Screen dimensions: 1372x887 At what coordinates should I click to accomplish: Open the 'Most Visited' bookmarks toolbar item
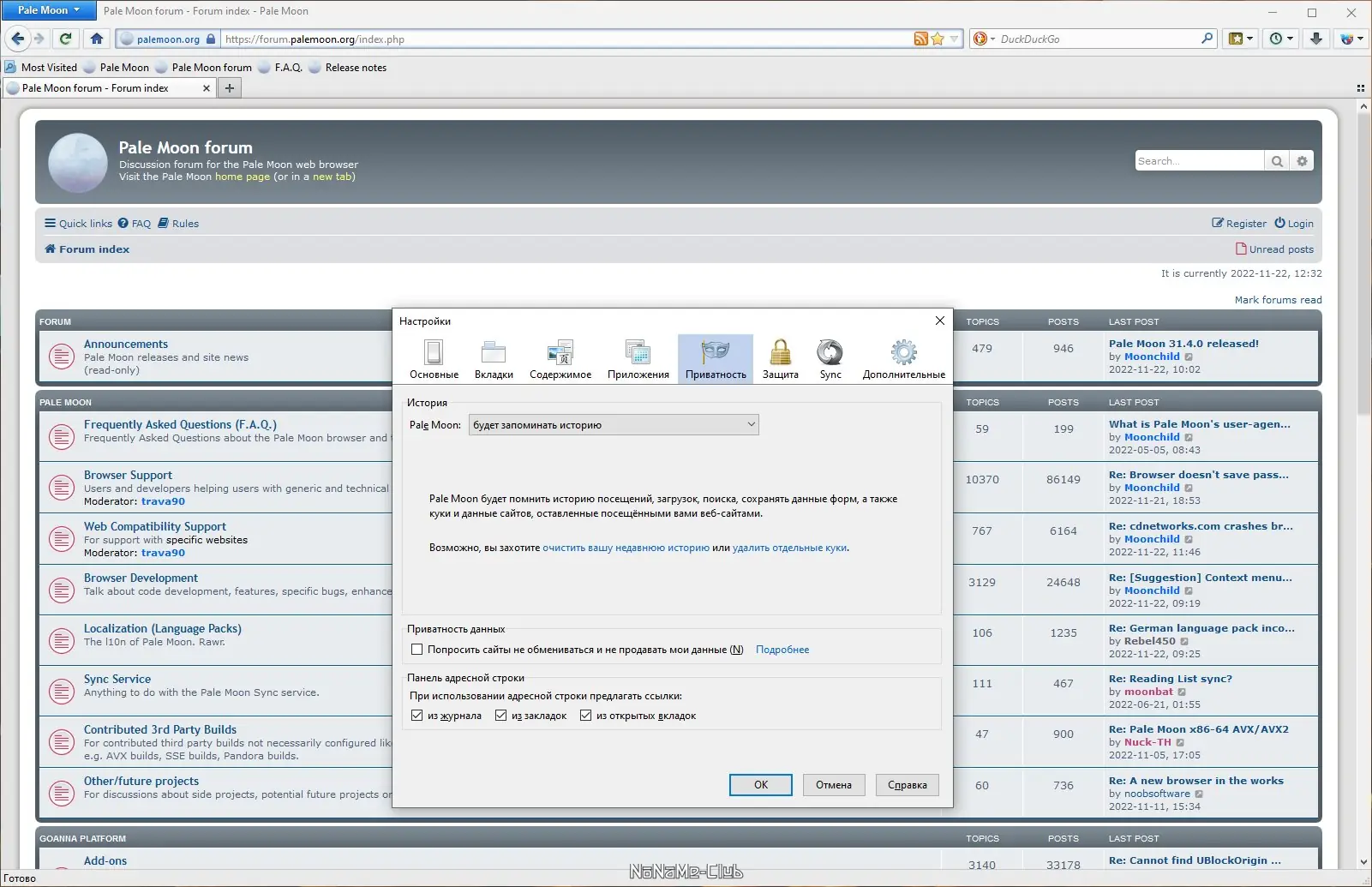click(x=41, y=68)
